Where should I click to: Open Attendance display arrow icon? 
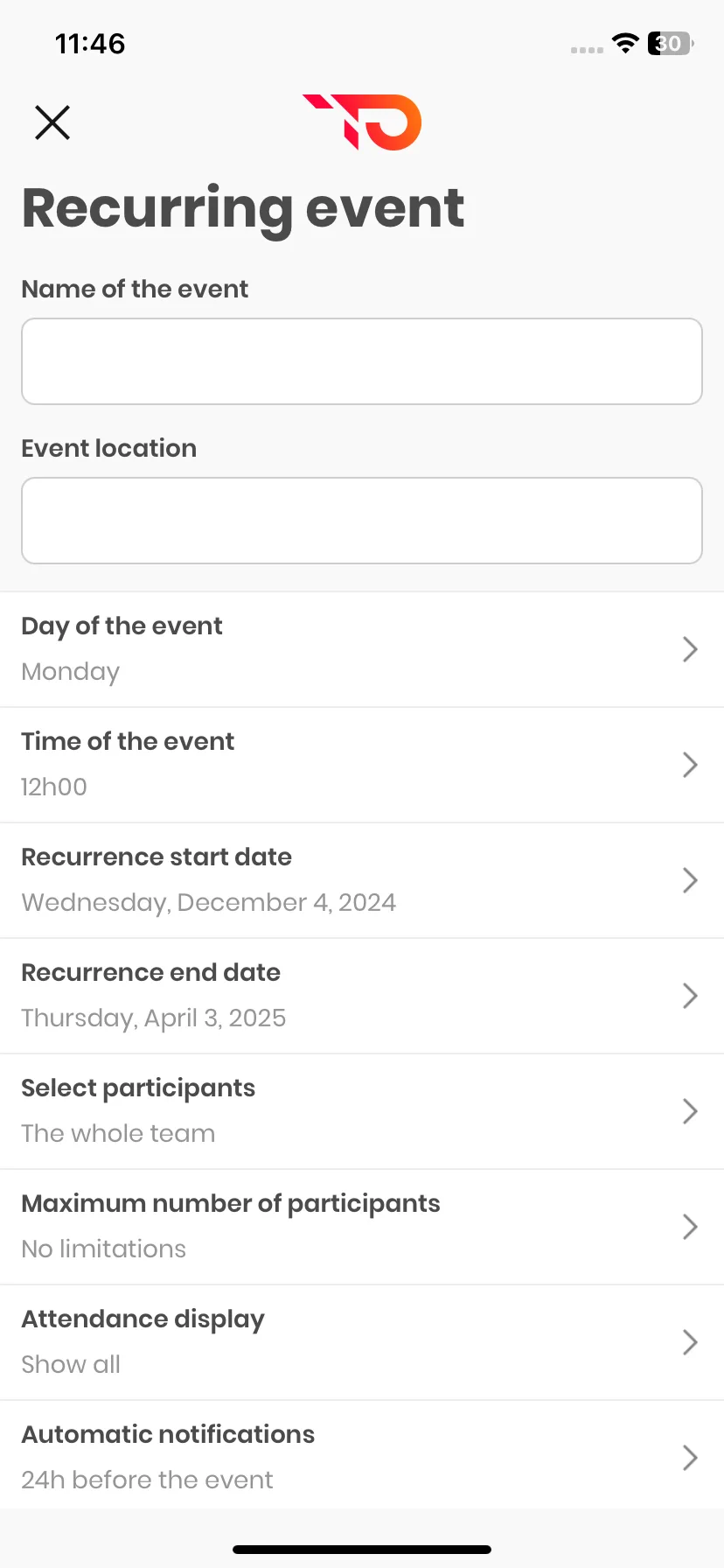click(690, 1342)
